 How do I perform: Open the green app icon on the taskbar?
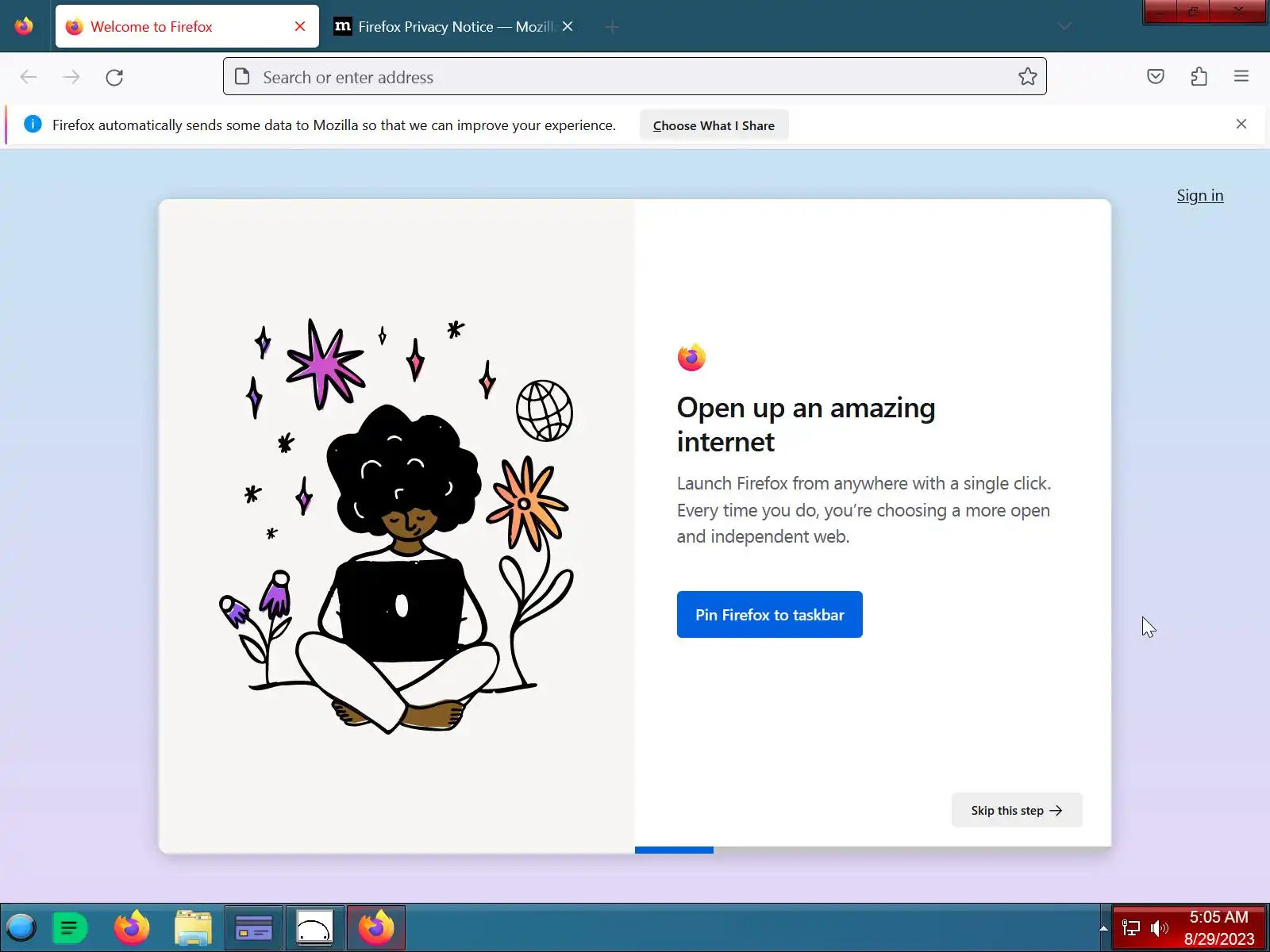69,927
